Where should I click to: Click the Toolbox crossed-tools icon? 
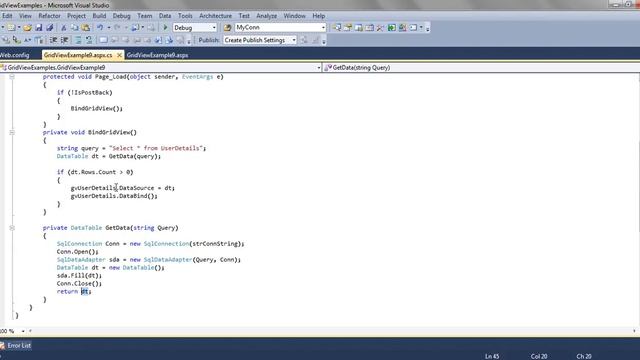pyautogui.click(x=380, y=28)
